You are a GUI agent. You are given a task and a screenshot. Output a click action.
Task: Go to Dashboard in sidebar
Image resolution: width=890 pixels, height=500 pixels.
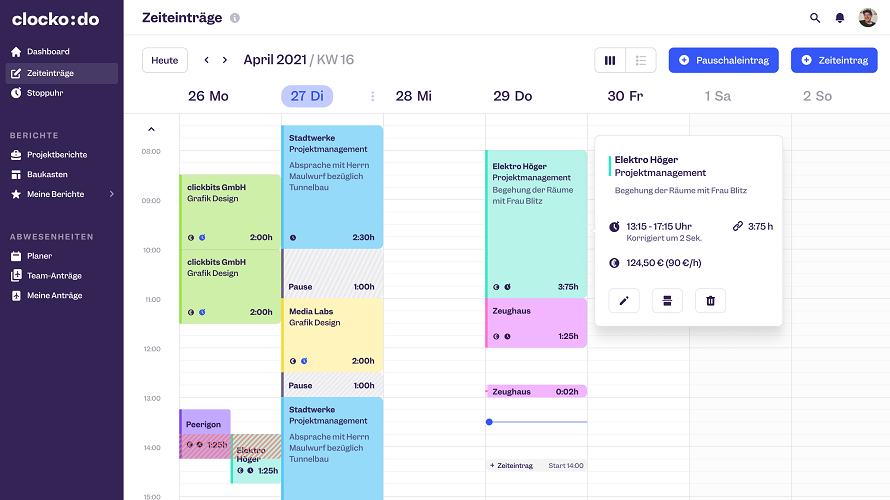pyautogui.click(x=61, y=52)
